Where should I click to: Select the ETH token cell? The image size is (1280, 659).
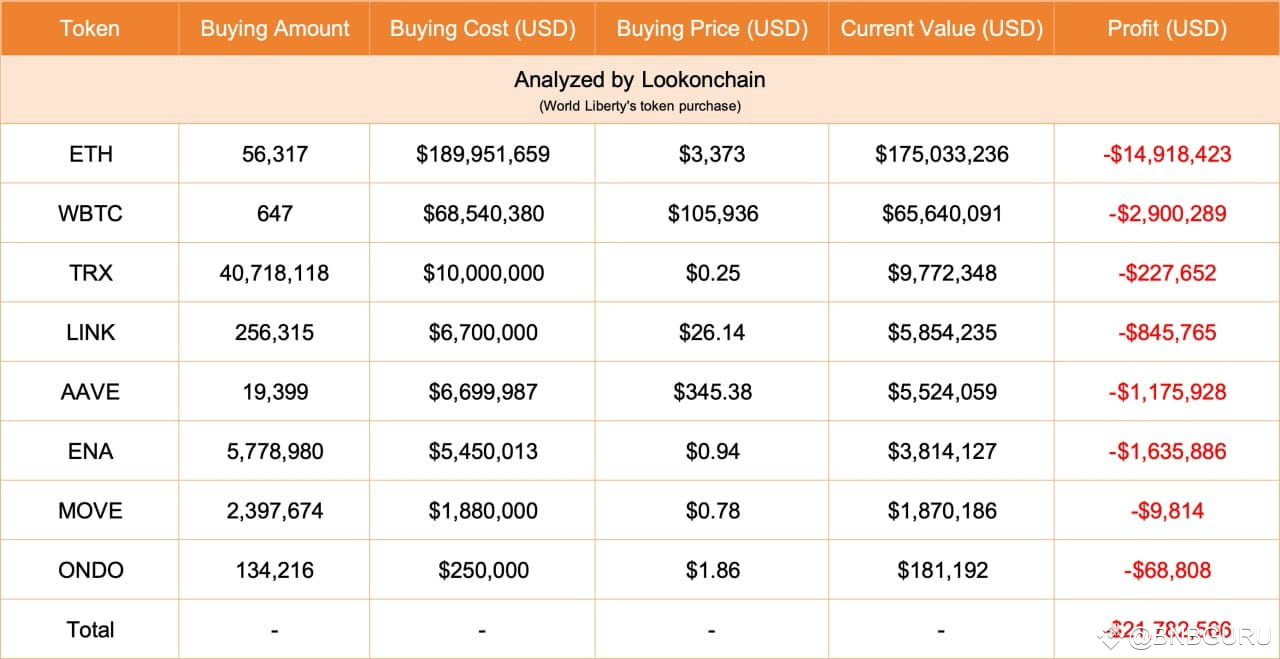click(x=90, y=154)
